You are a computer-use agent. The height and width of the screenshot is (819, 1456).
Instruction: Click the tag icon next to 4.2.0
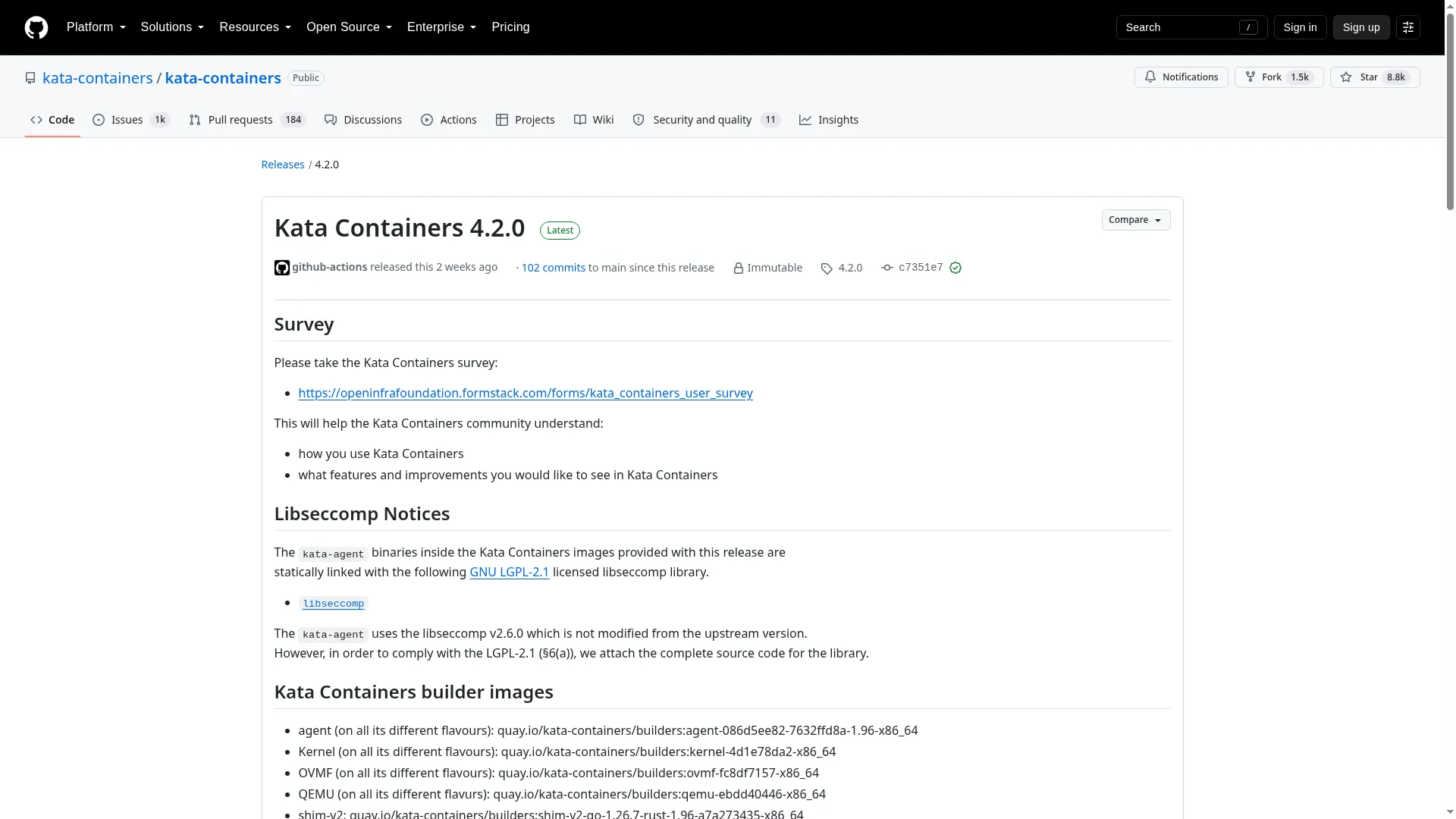pos(827,268)
